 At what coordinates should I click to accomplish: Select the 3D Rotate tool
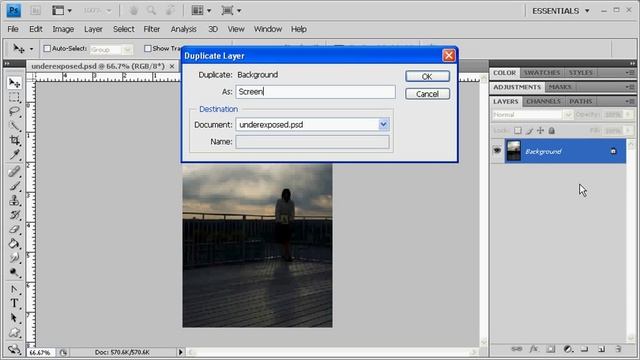coord(14,349)
